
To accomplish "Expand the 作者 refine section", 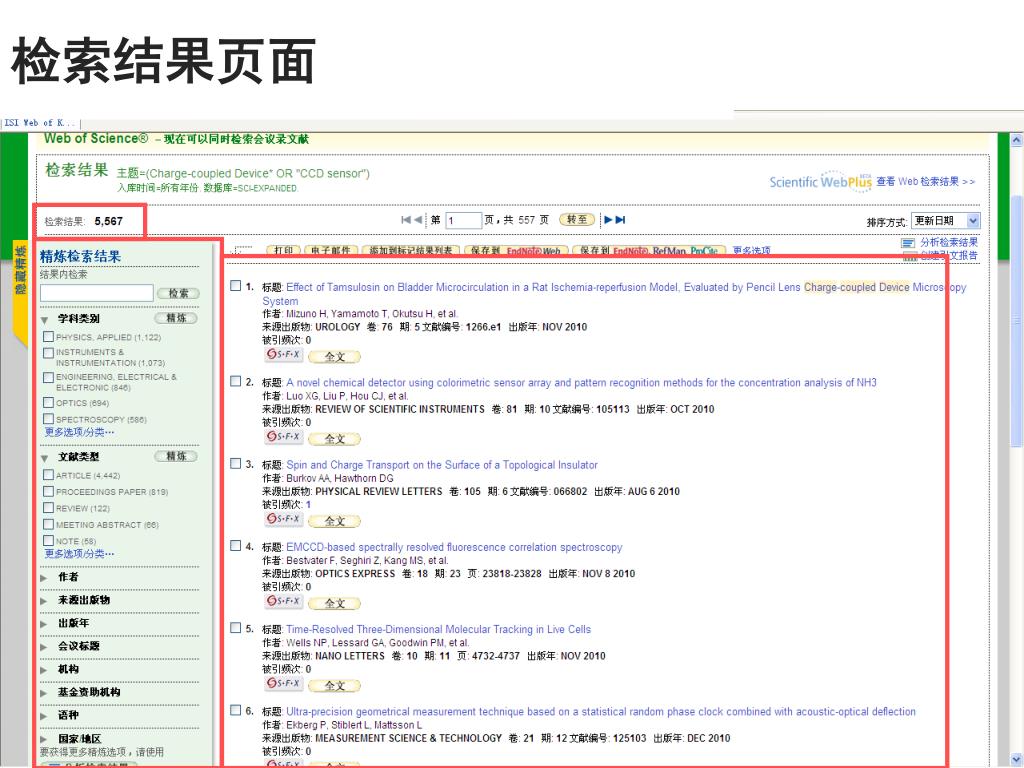I will pyautogui.click(x=44, y=578).
